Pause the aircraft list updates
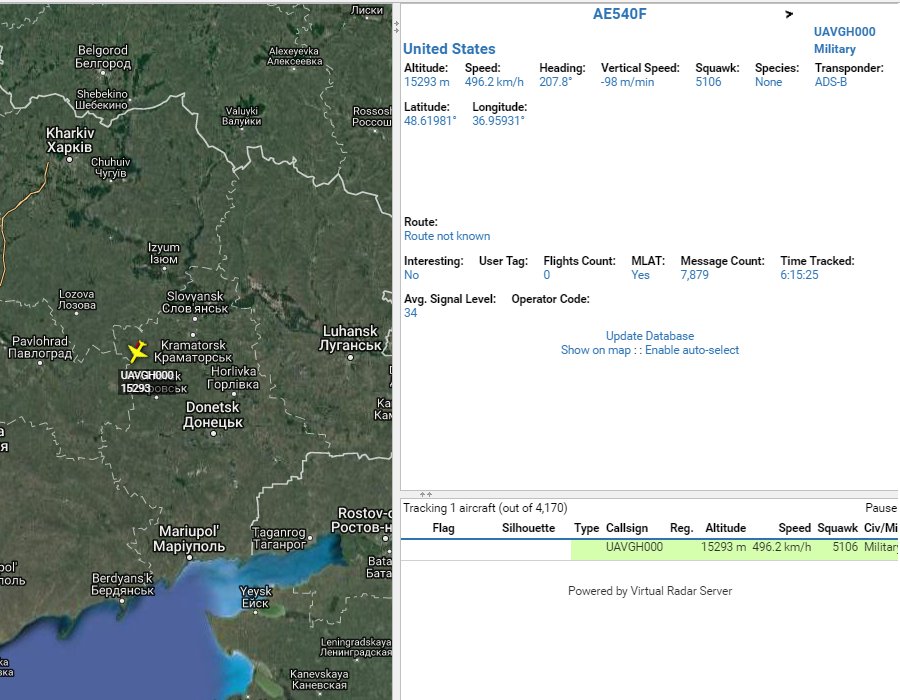The width and height of the screenshot is (900, 700). 881,508
